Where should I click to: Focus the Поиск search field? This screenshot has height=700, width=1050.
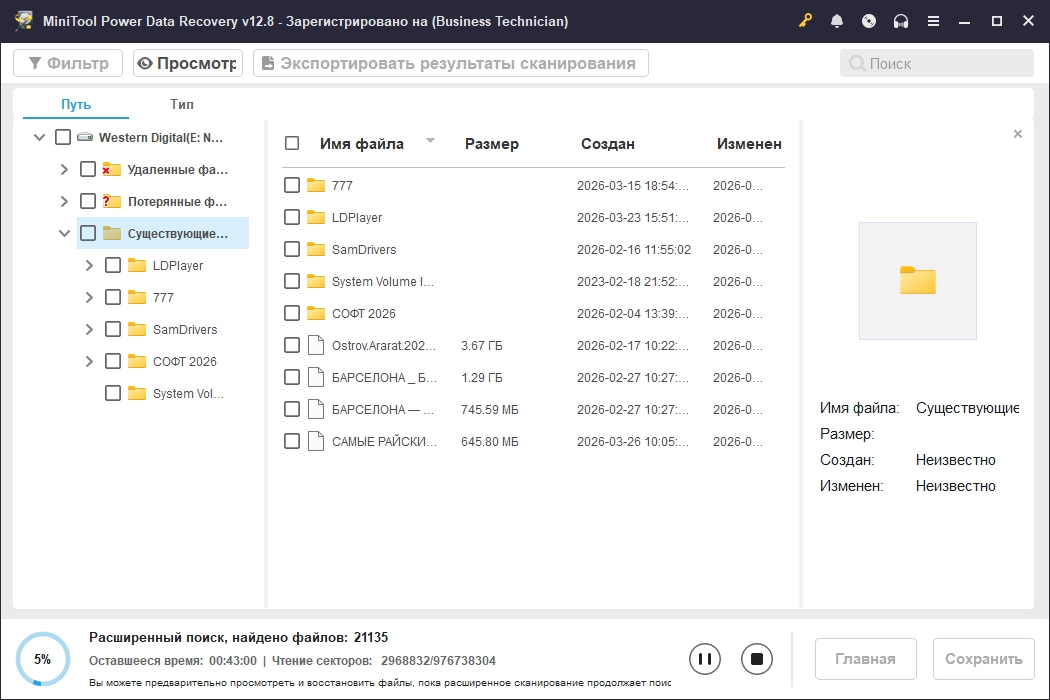coord(937,63)
